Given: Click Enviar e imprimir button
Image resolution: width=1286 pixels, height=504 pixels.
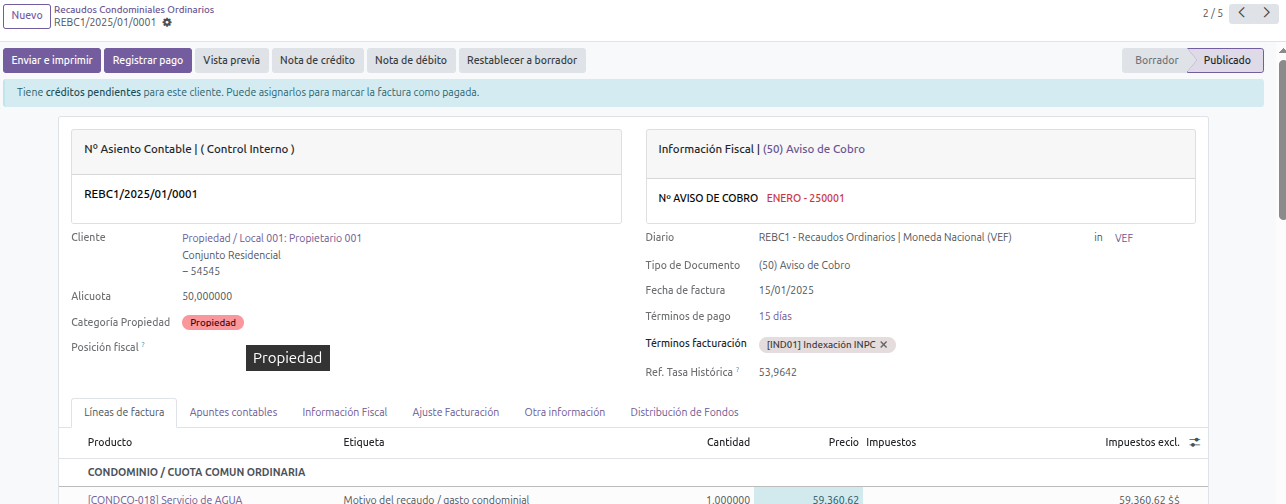Looking at the screenshot, I should point(52,60).
